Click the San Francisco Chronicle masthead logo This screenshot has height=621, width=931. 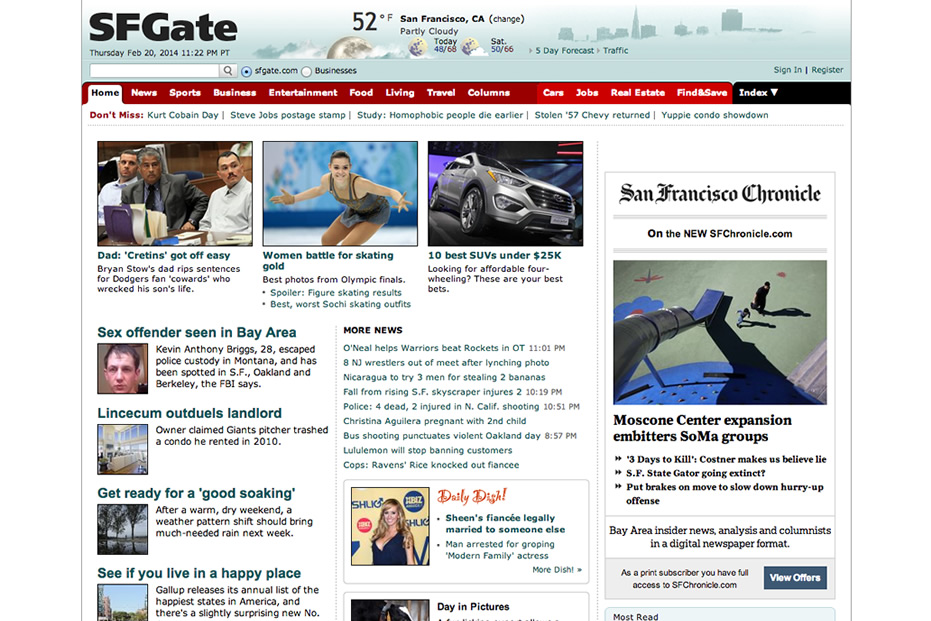tap(720, 194)
